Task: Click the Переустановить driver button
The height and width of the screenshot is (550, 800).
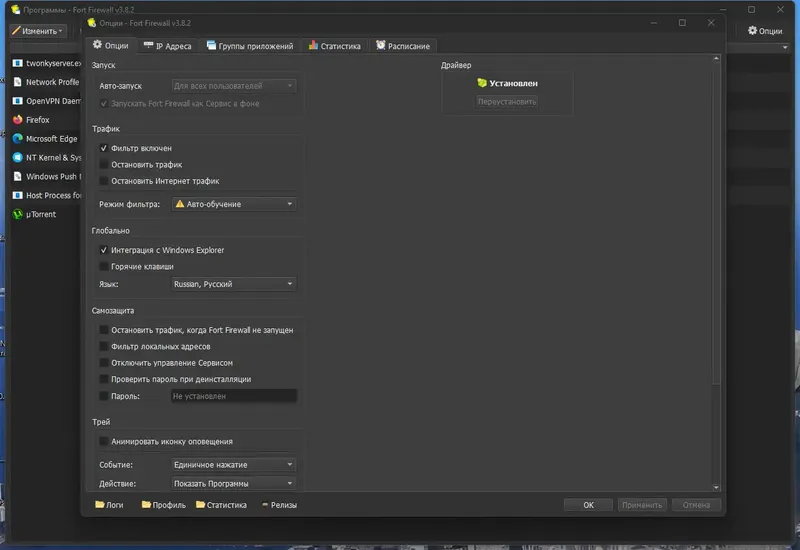Action: click(x=507, y=102)
